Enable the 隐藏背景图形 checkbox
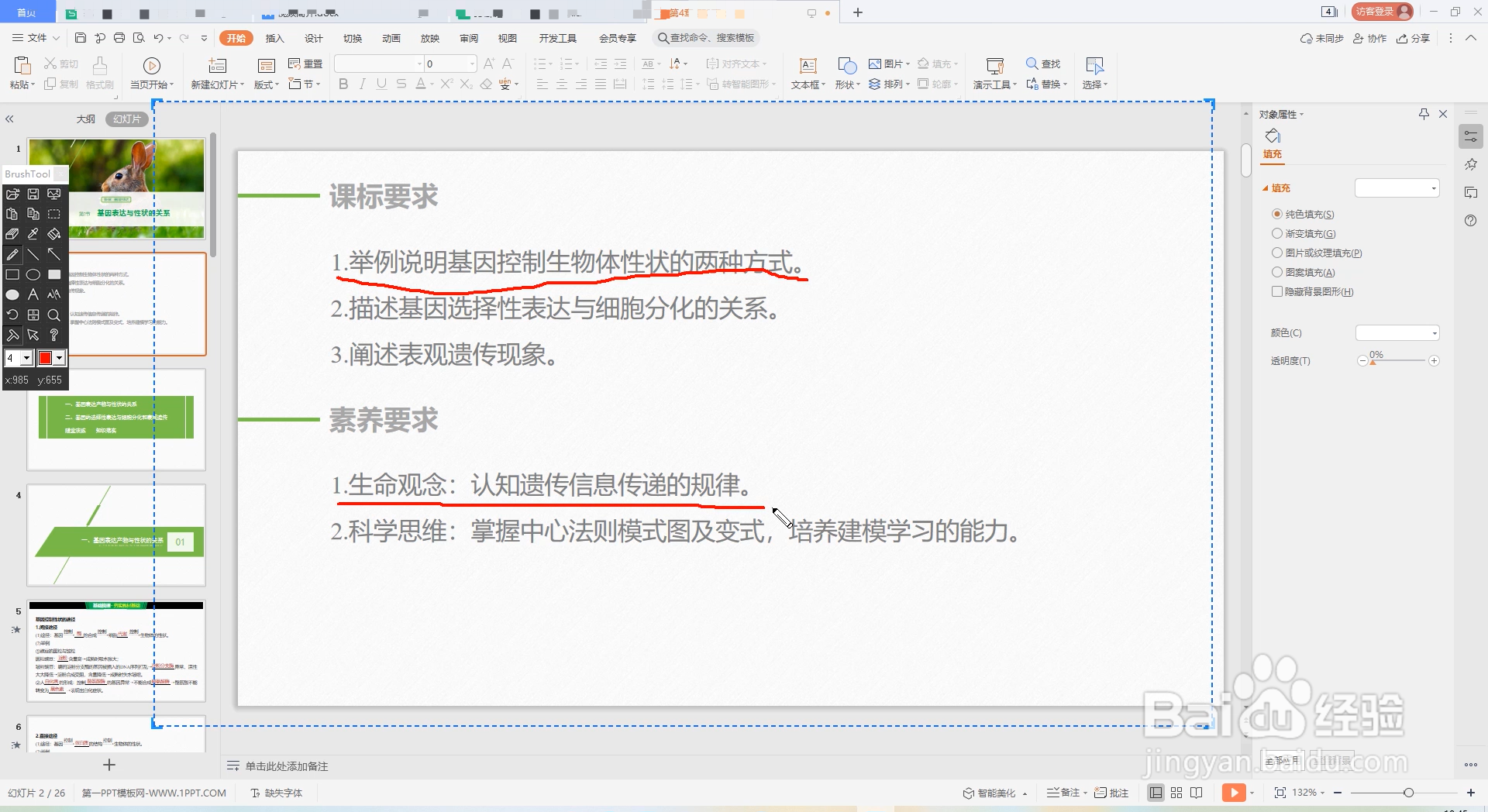This screenshot has width=1488, height=812. (1279, 291)
